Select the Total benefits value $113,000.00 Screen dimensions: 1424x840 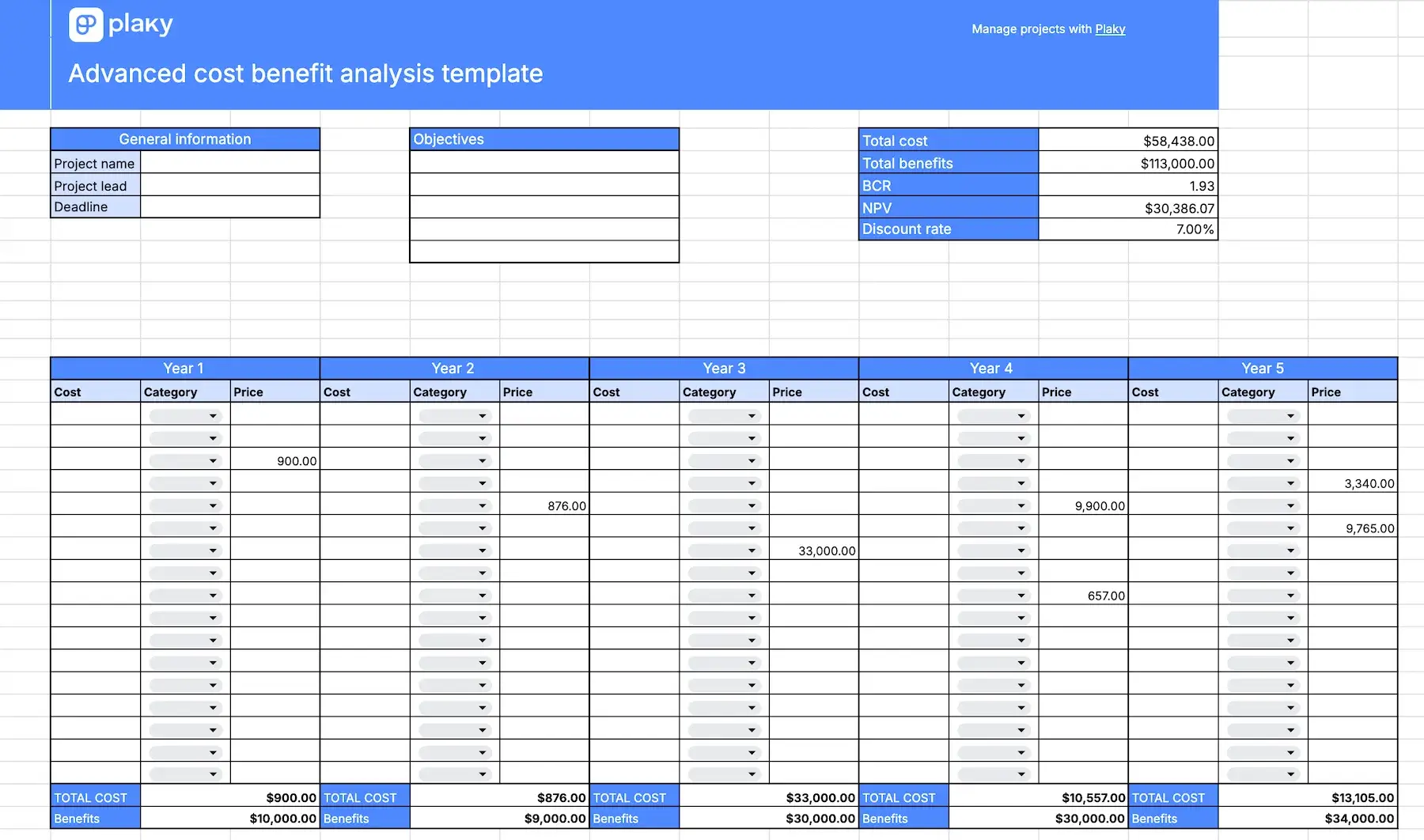click(1128, 163)
